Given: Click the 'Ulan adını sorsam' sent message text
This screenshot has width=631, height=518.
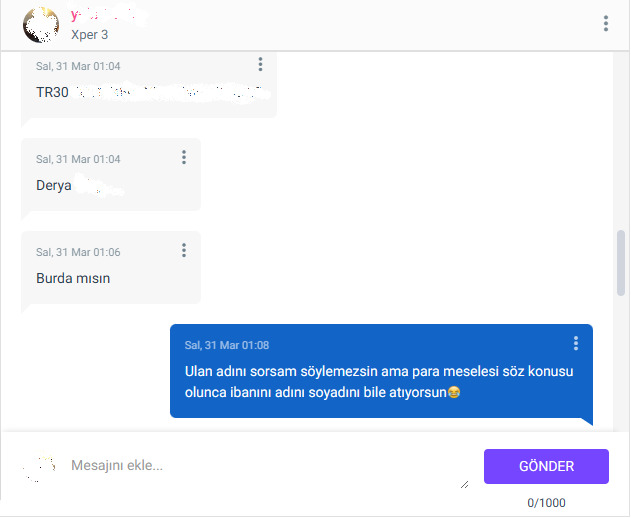Looking at the screenshot, I should point(379,382).
